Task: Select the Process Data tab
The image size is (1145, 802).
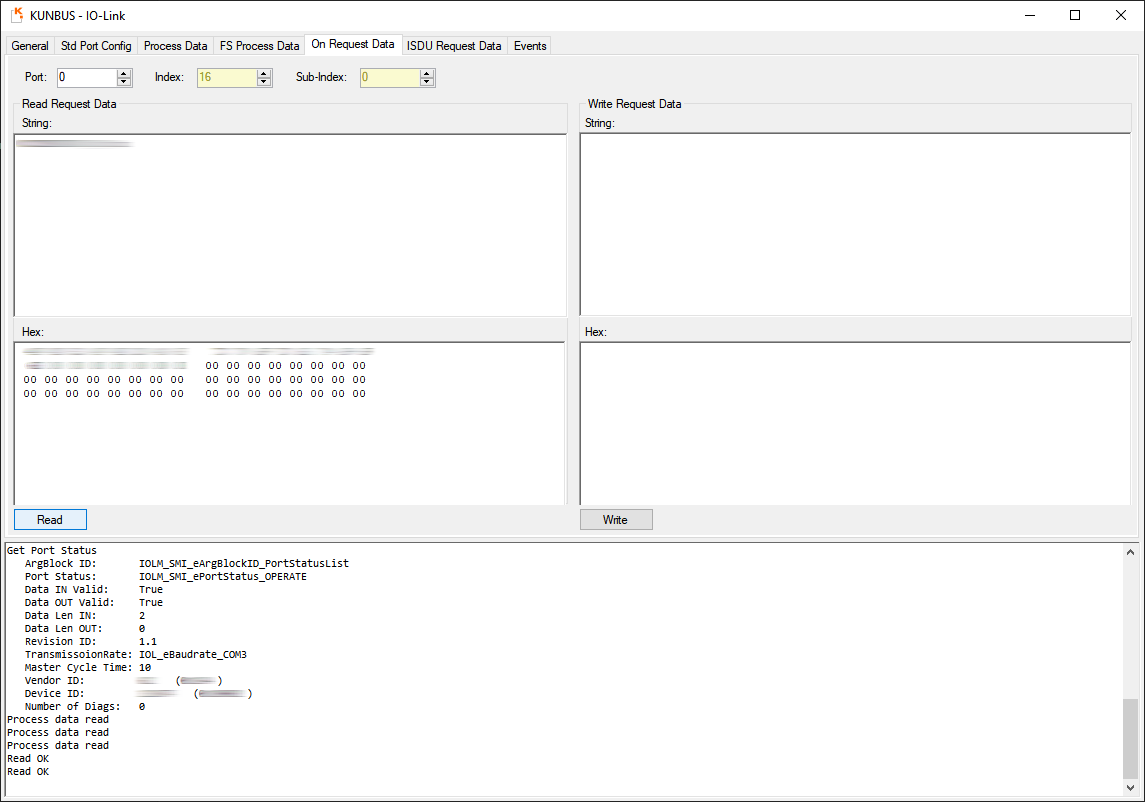Action: coord(176,46)
